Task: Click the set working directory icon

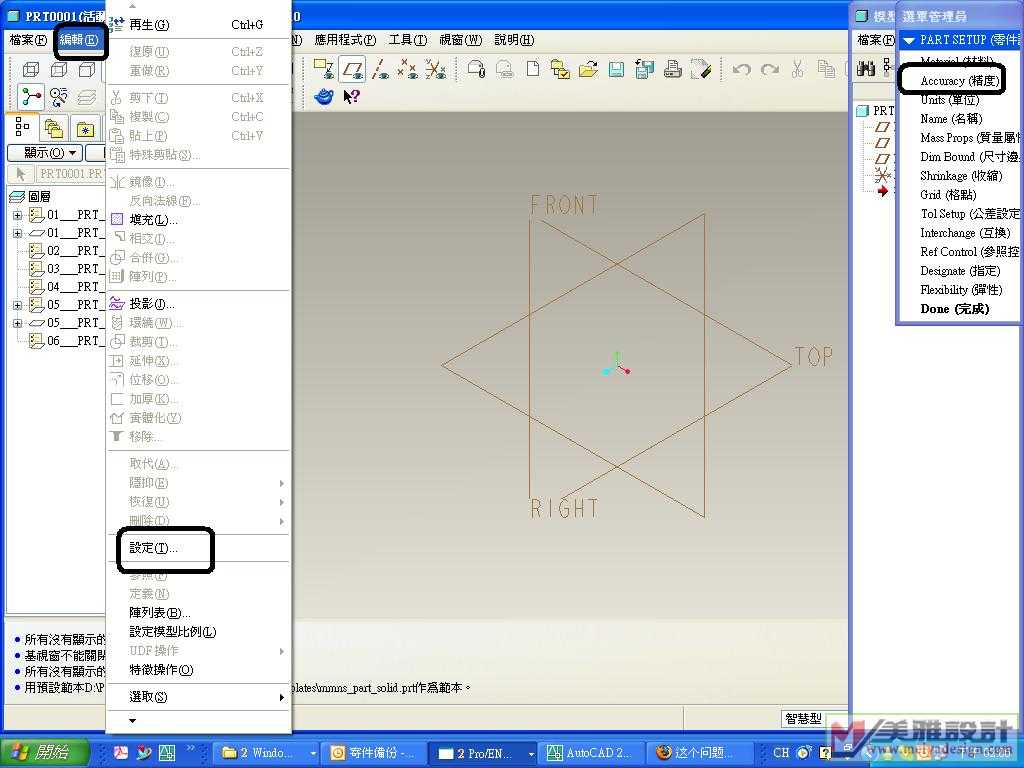Action: [x=560, y=69]
